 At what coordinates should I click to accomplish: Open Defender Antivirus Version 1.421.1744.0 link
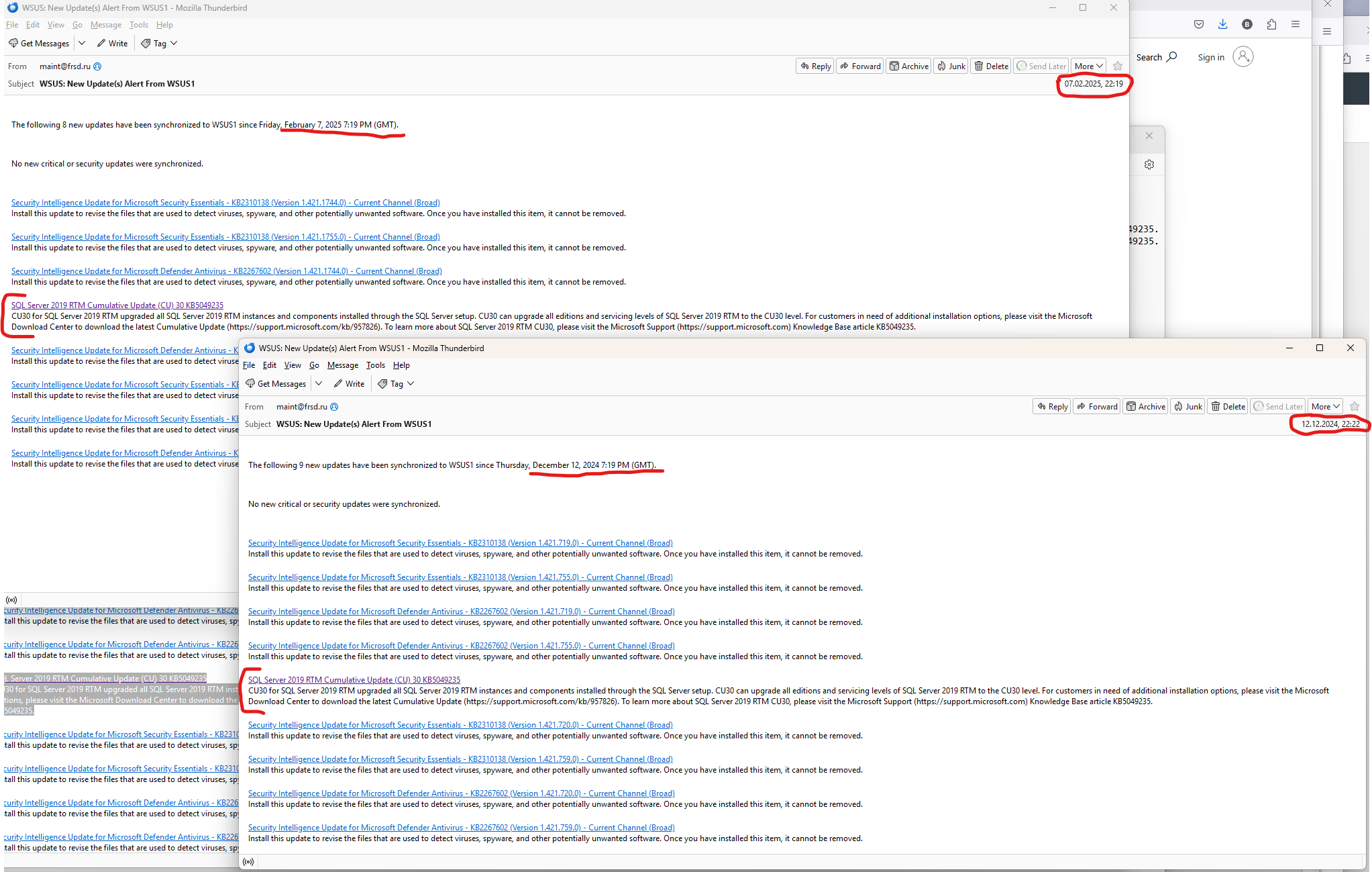coord(227,271)
